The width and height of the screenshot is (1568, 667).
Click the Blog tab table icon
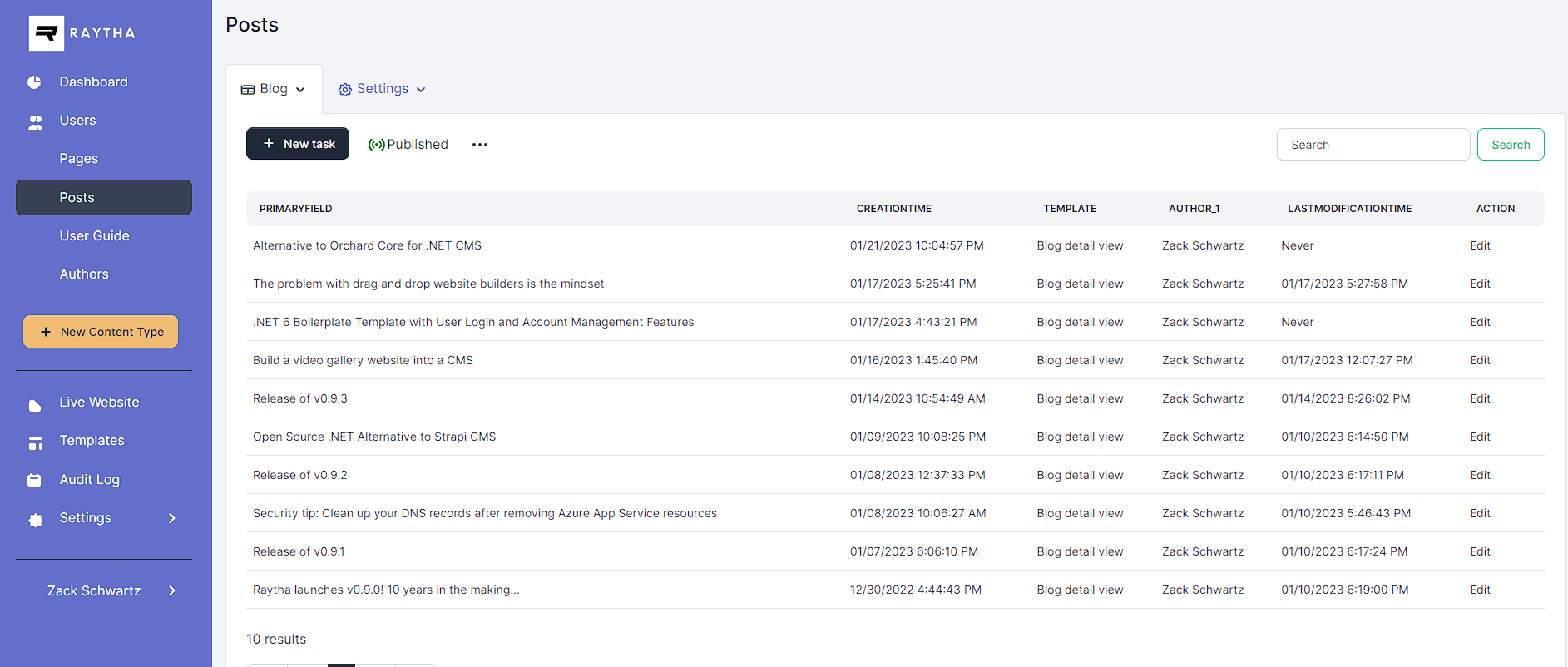(248, 90)
